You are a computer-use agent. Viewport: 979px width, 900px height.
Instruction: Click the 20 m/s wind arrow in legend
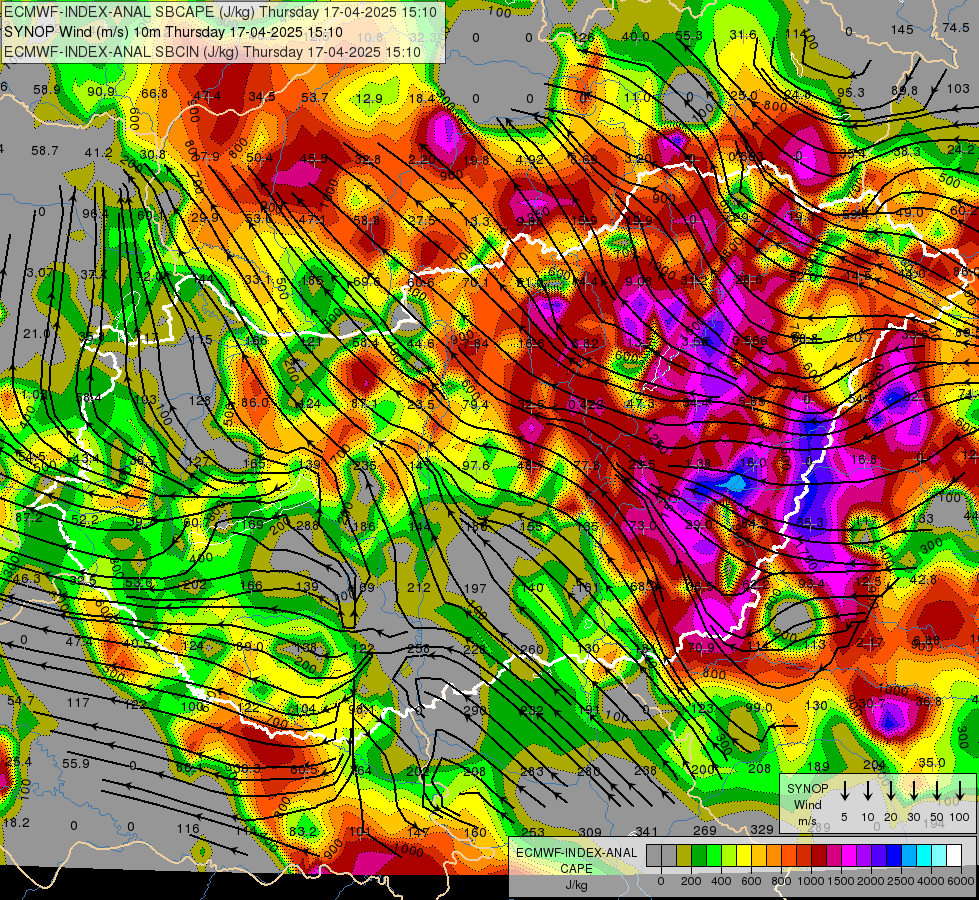pos(890,790)
